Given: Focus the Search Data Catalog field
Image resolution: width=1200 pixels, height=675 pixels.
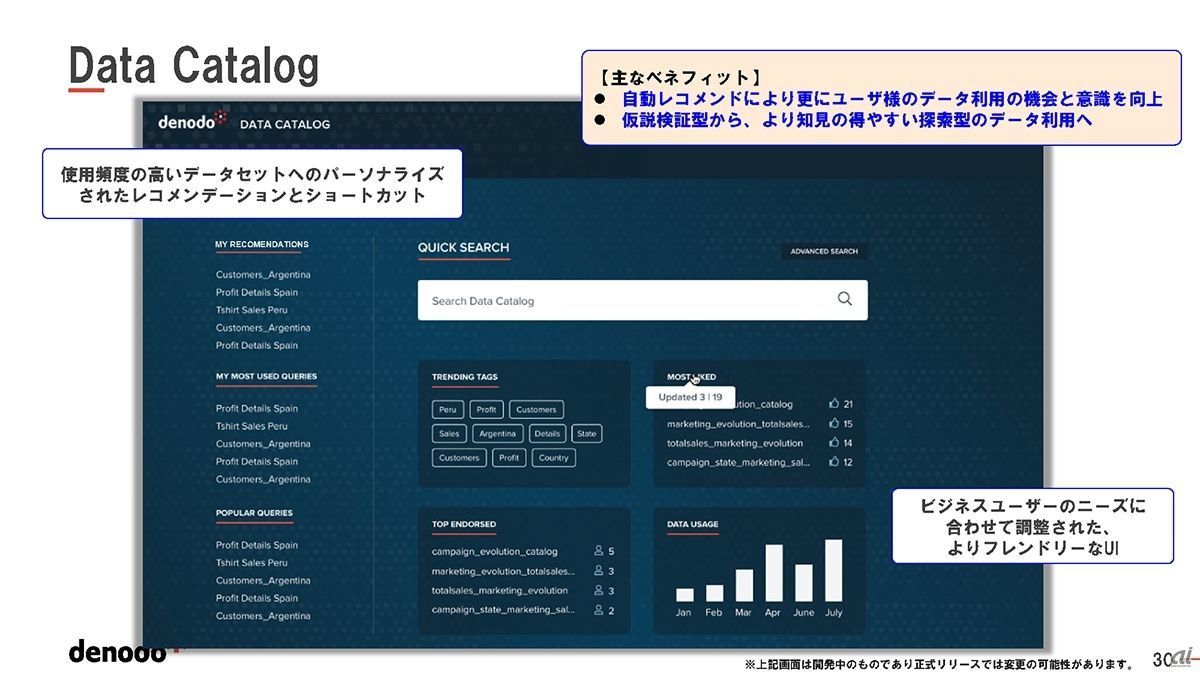Looking at the screenshot, I should (642, 300).
